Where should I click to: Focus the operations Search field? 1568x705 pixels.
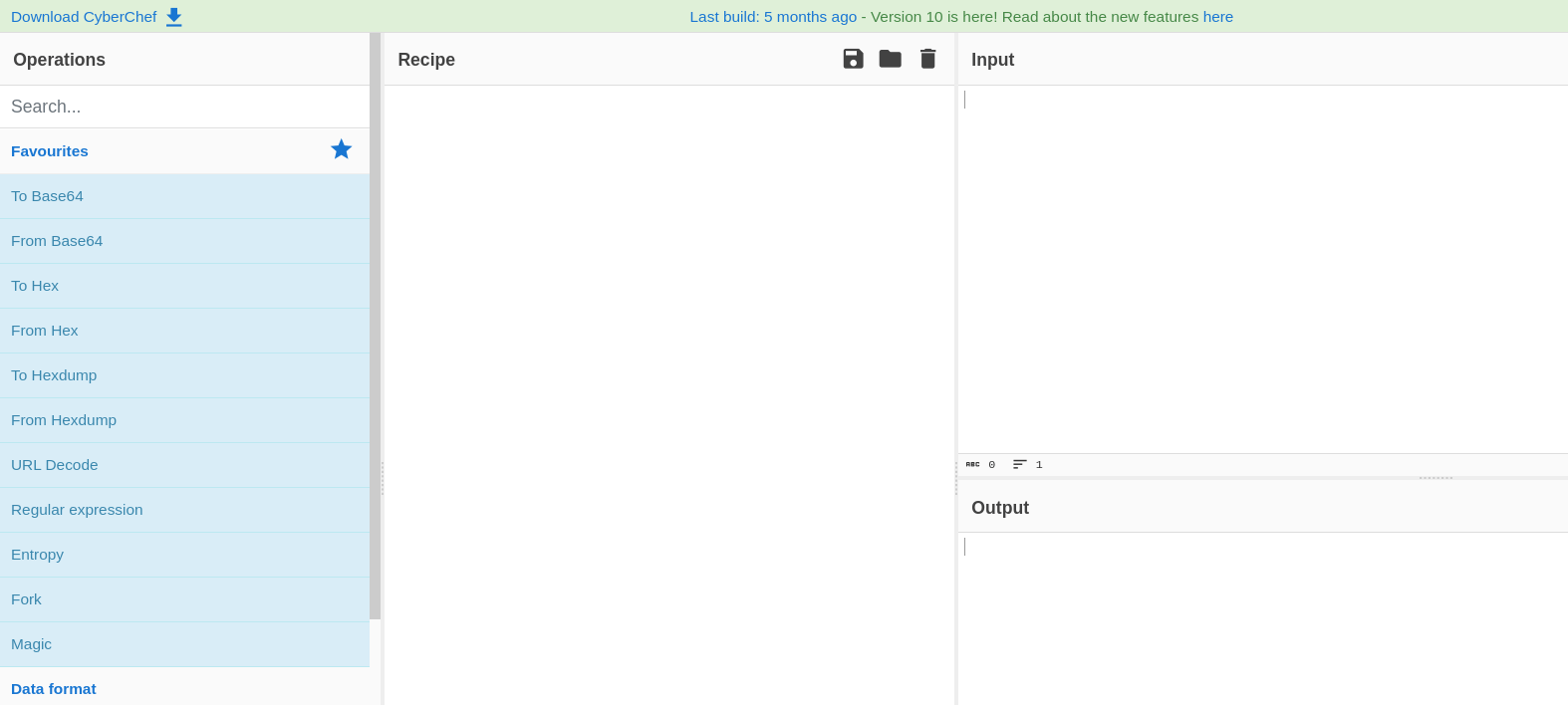pos(184,107)
